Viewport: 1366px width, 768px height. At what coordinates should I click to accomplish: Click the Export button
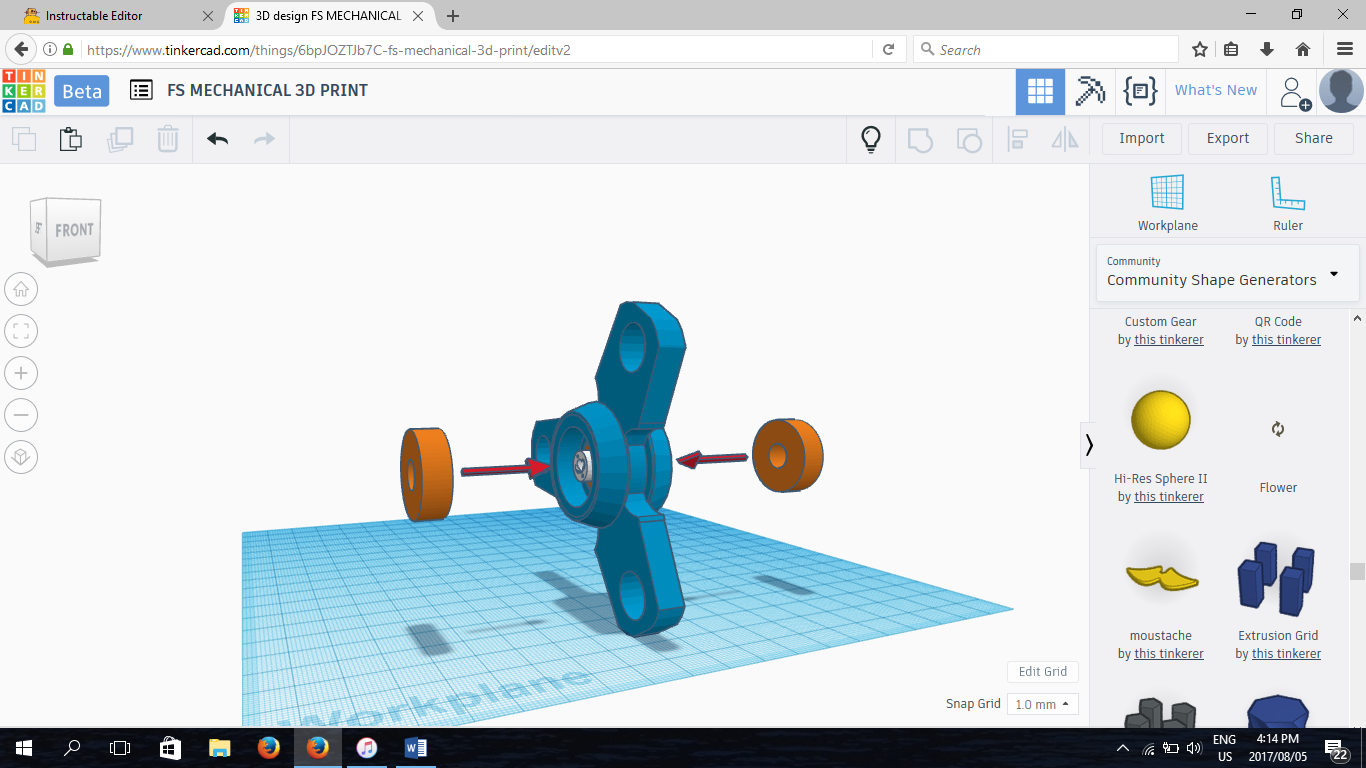click(x=1227, y=139)
